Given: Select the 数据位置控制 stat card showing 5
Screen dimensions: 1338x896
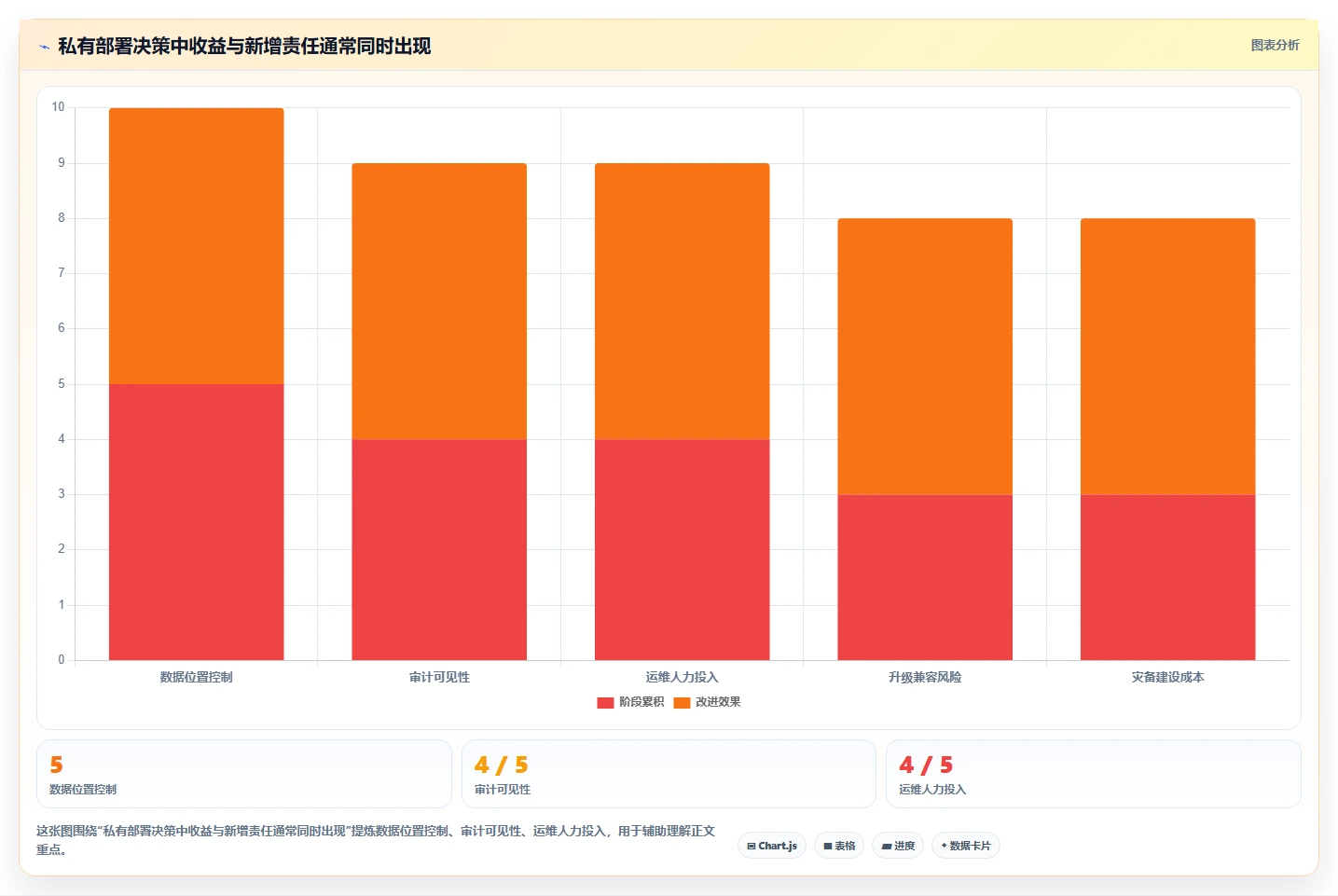Looking at the screenshot, I should [x=244, y=774].
